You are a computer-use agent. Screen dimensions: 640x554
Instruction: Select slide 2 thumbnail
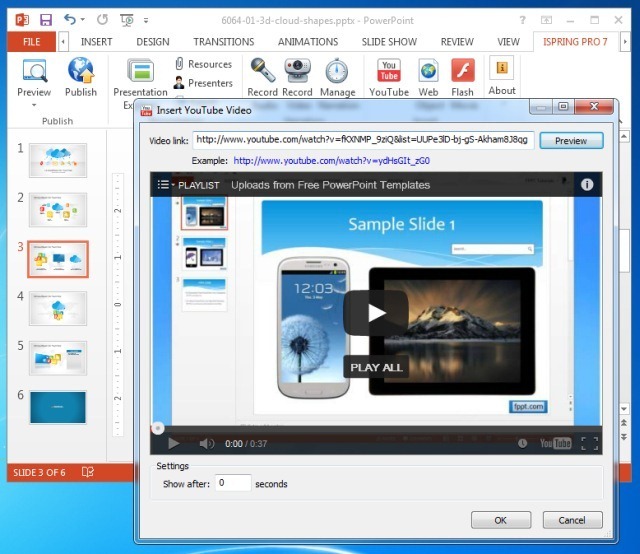(58, 210)
